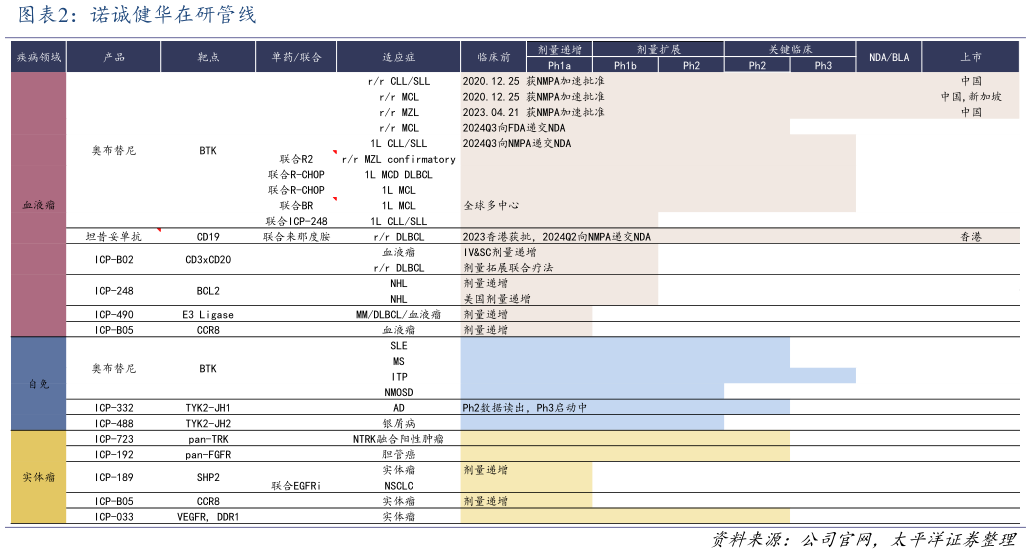This screenshot has height=554, width=1031.
Task: Select the TYK2-JH2 target cell
Action: 208,423
